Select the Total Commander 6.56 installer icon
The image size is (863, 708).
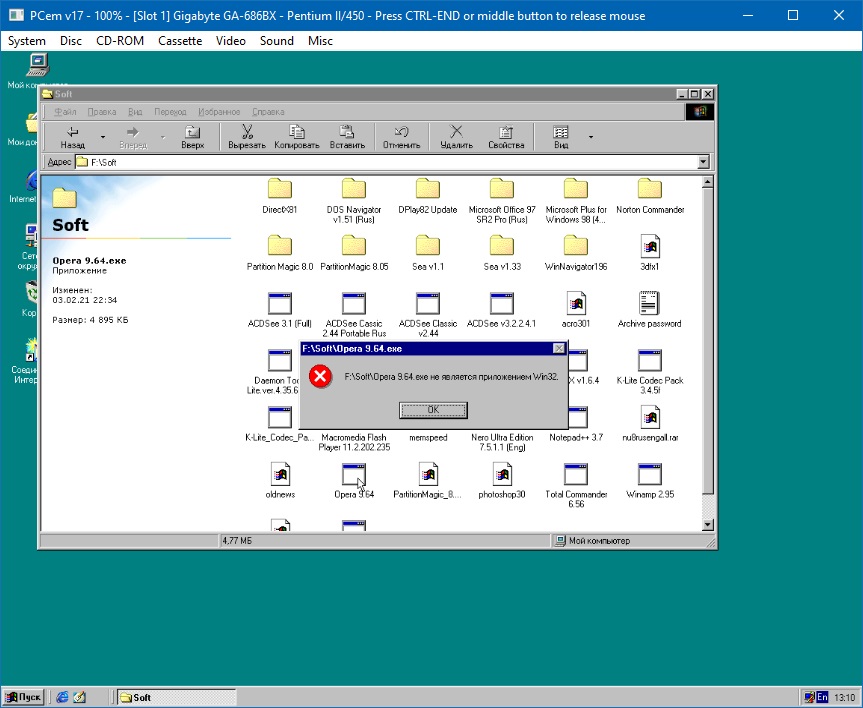click(576, 474)
